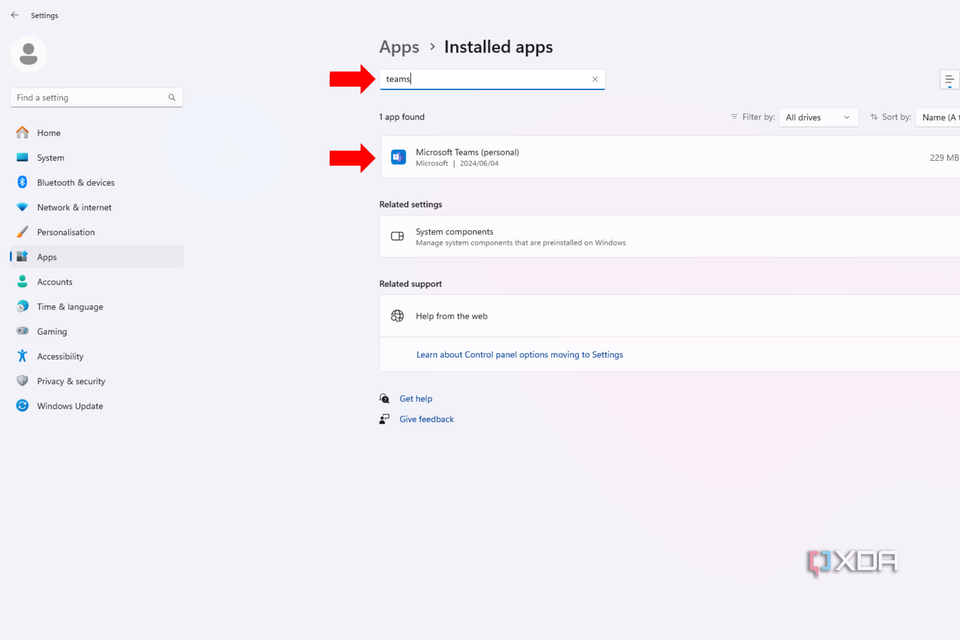The image size is (960, 640).
Task: Open the Home section in Settings sidebar
Action: (x=47, y=132)
